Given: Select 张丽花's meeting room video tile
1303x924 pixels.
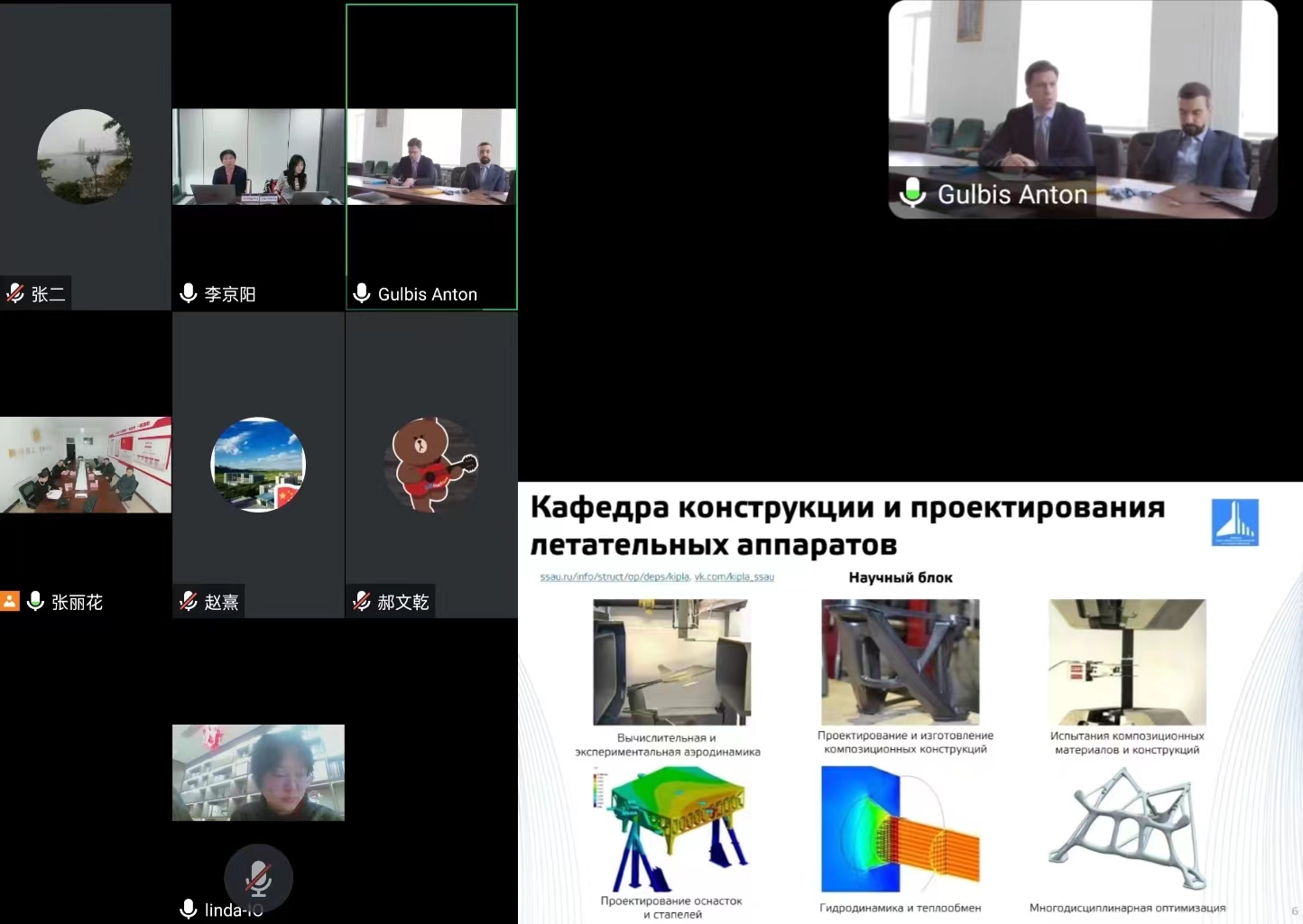Looking at the screenshot, I should click(x=86, y=465).
